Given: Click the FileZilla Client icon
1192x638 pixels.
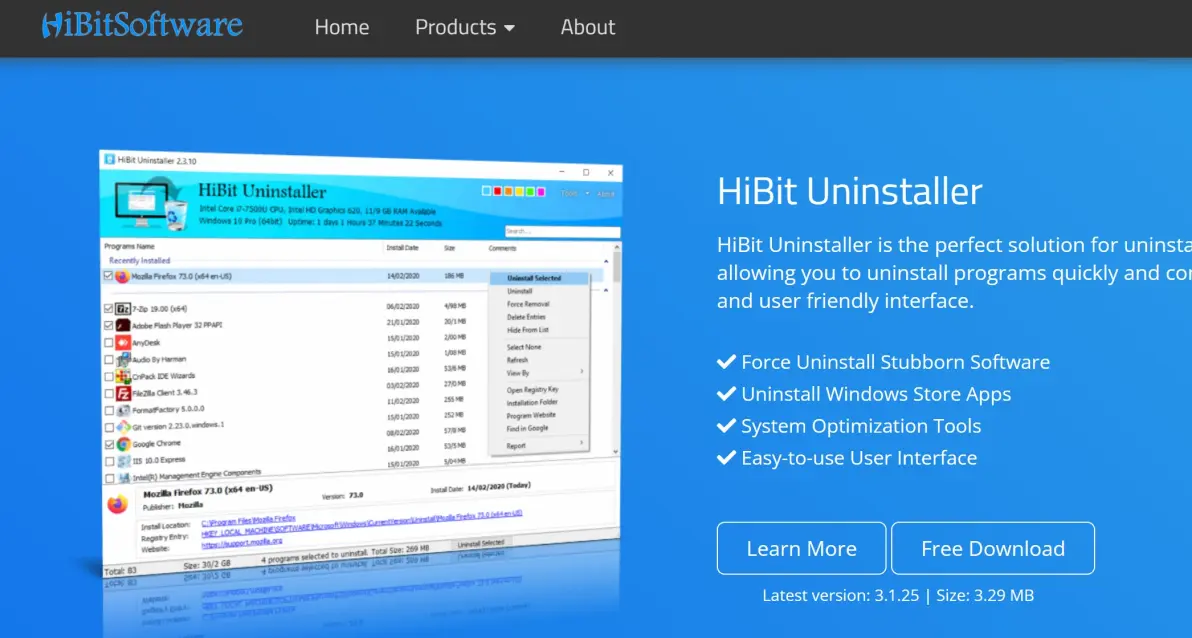Looking at the screenshot, I should pos(122,393).
